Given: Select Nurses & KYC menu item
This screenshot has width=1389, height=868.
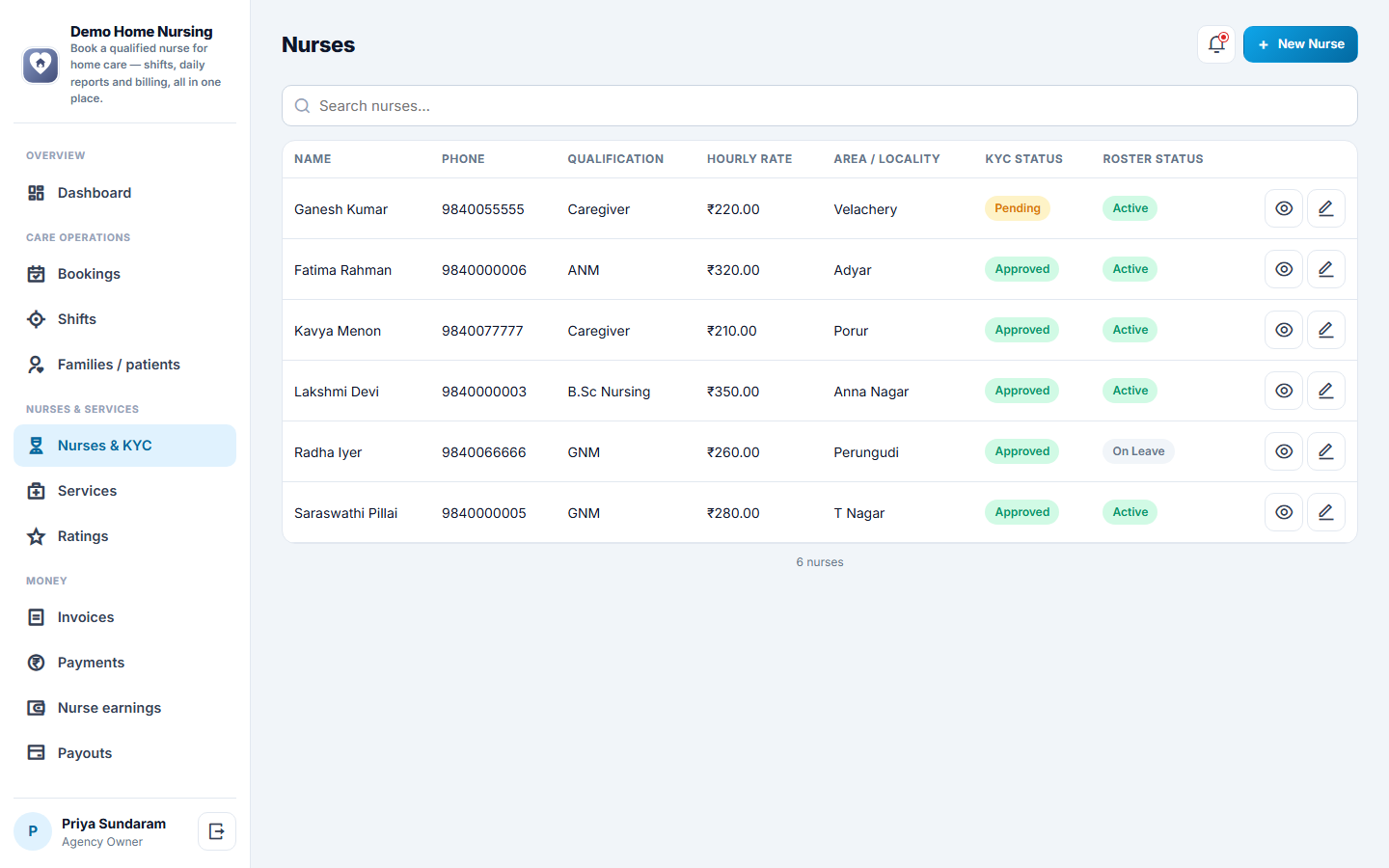Looking at the screenshot, I should (124, 446).
